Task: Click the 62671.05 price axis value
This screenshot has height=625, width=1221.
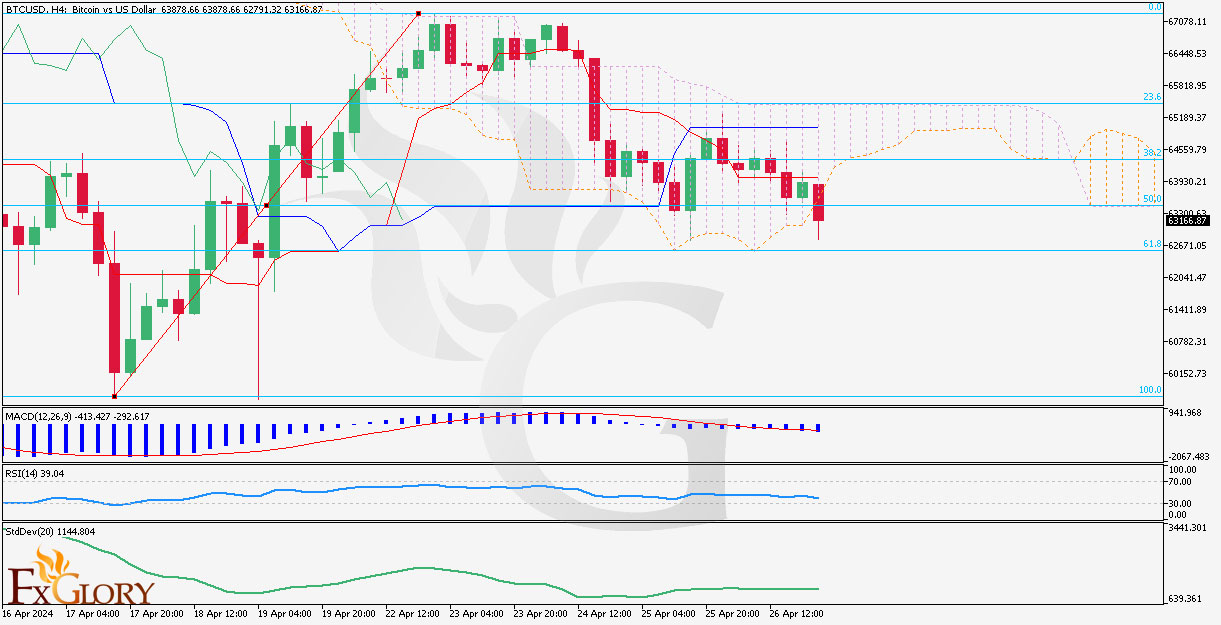Action: (x=1187, y=245)
